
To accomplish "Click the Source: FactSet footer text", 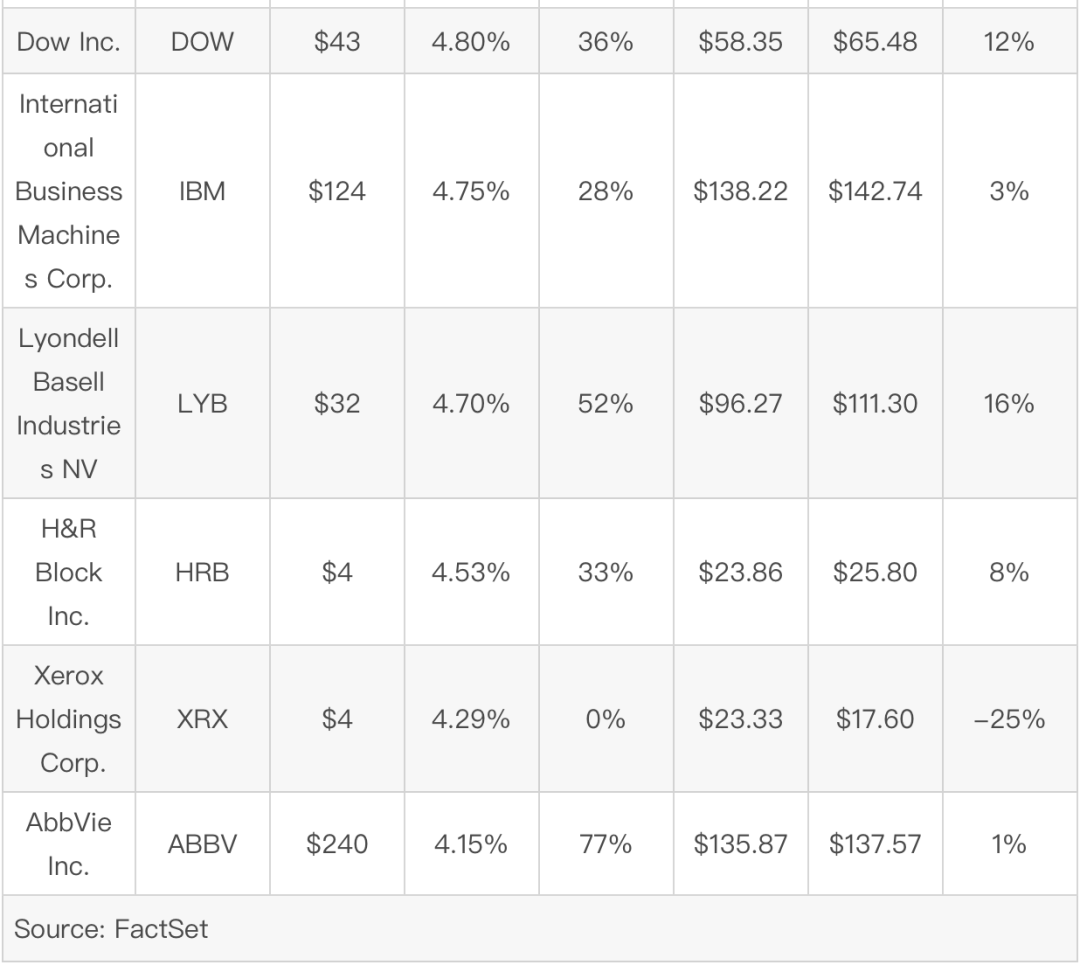I will [111, 928].
